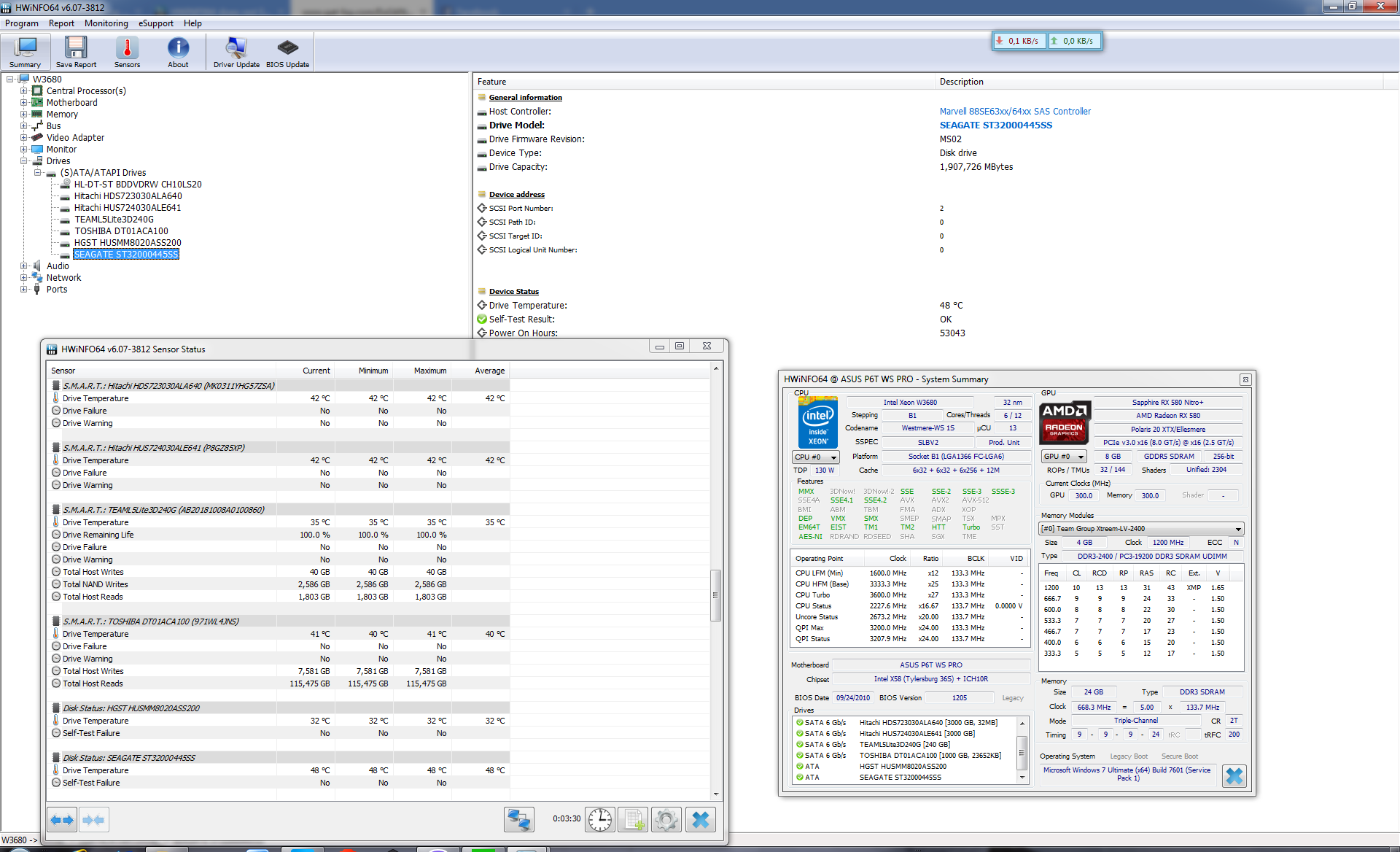
Task: Click the About info icon
Action: pos(178,52)
